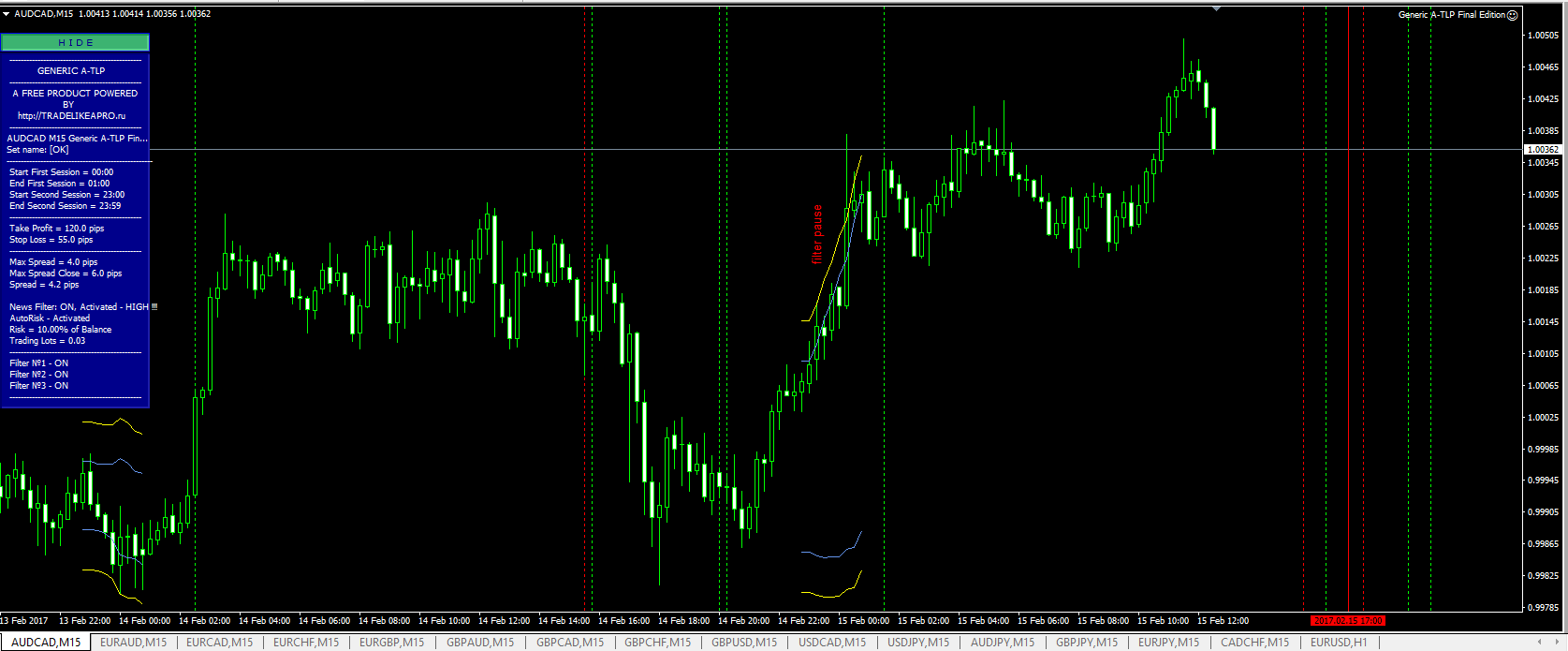Click the '15 Feb 00:00' time axis label
The height and width of the screenshot is (651, 1568).
click(x=863, y=621)
